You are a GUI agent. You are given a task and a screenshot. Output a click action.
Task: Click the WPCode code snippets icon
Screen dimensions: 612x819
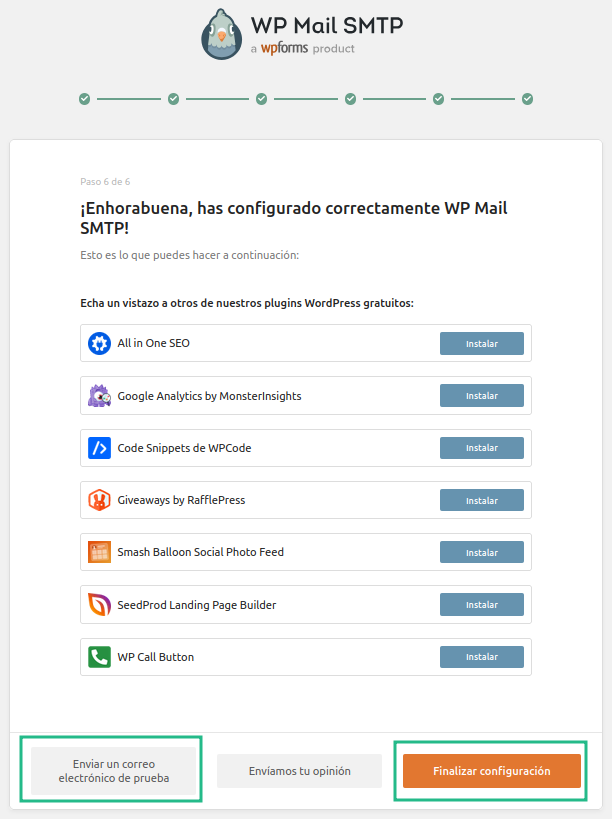point(99,448)
